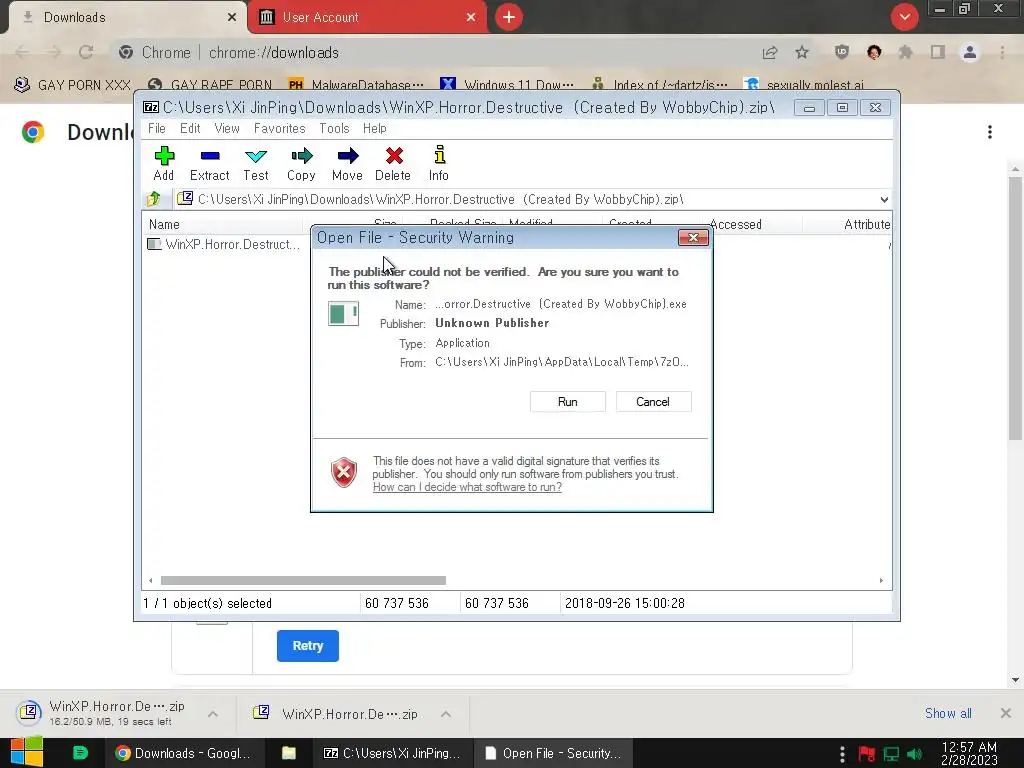Open the Edit menu in 7-Zip

point(190,129)
